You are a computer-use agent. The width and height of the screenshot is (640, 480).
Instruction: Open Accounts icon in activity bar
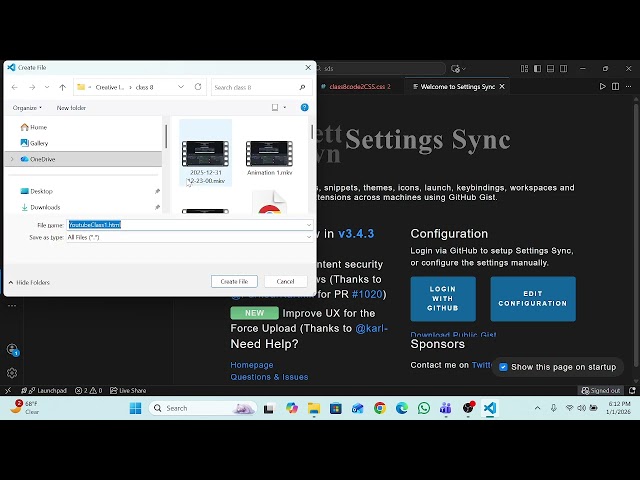pyautogui.click(x=12, y=349)
